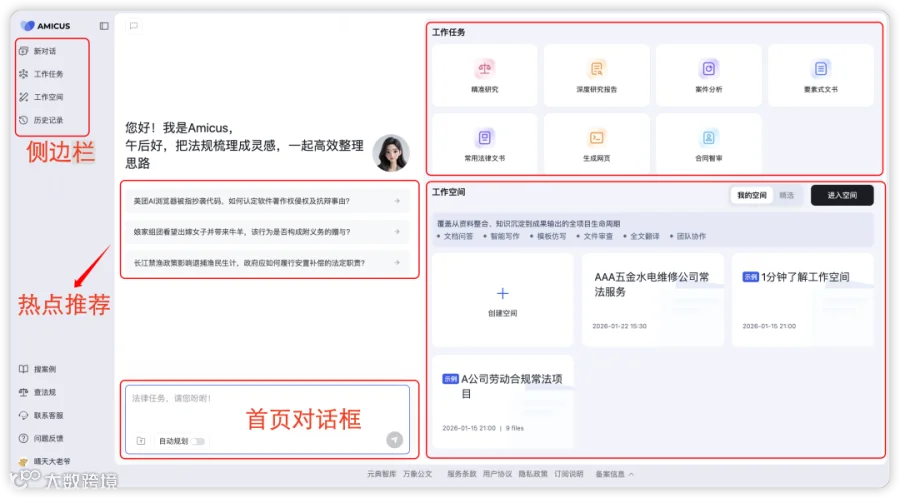Open 工作空间 sidebar pencil icon

[24, 97]
